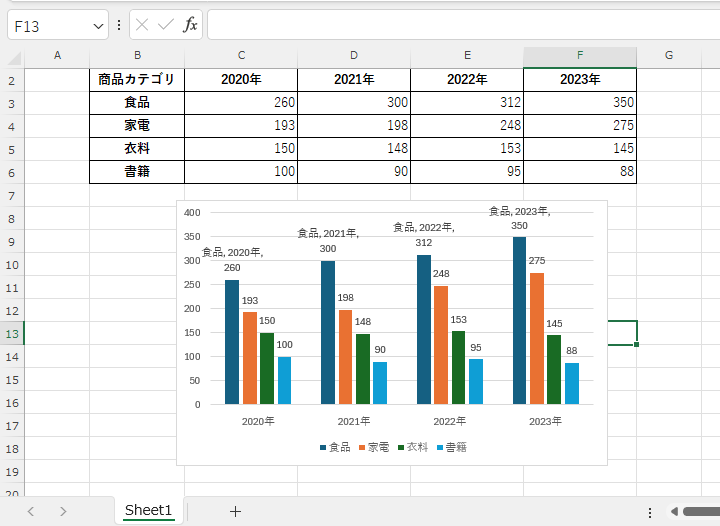Click the fill handle of cell F13
720x526 pixels.
point(636,344)
